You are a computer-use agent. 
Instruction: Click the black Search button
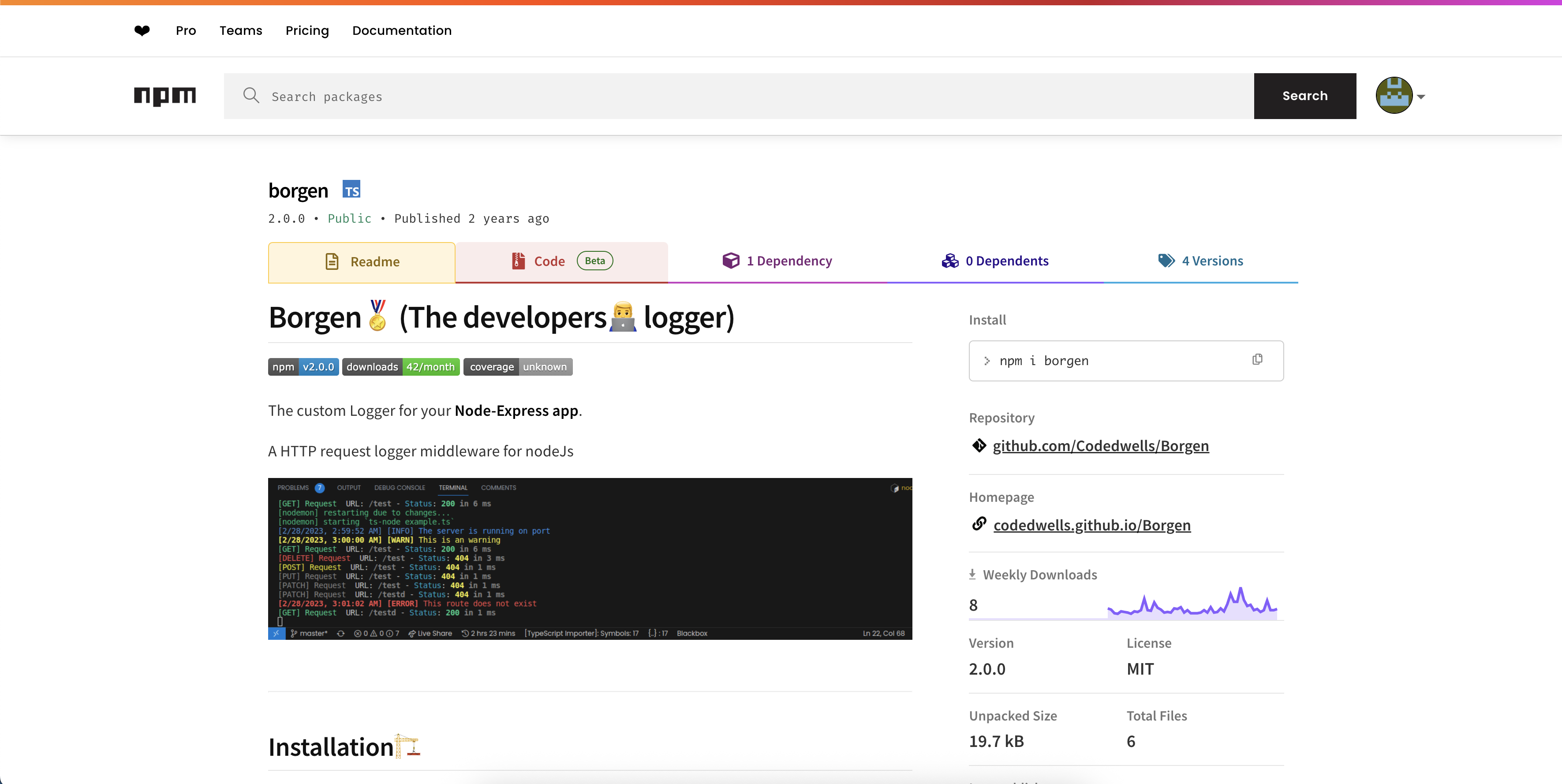click(x=1304, y=96)
